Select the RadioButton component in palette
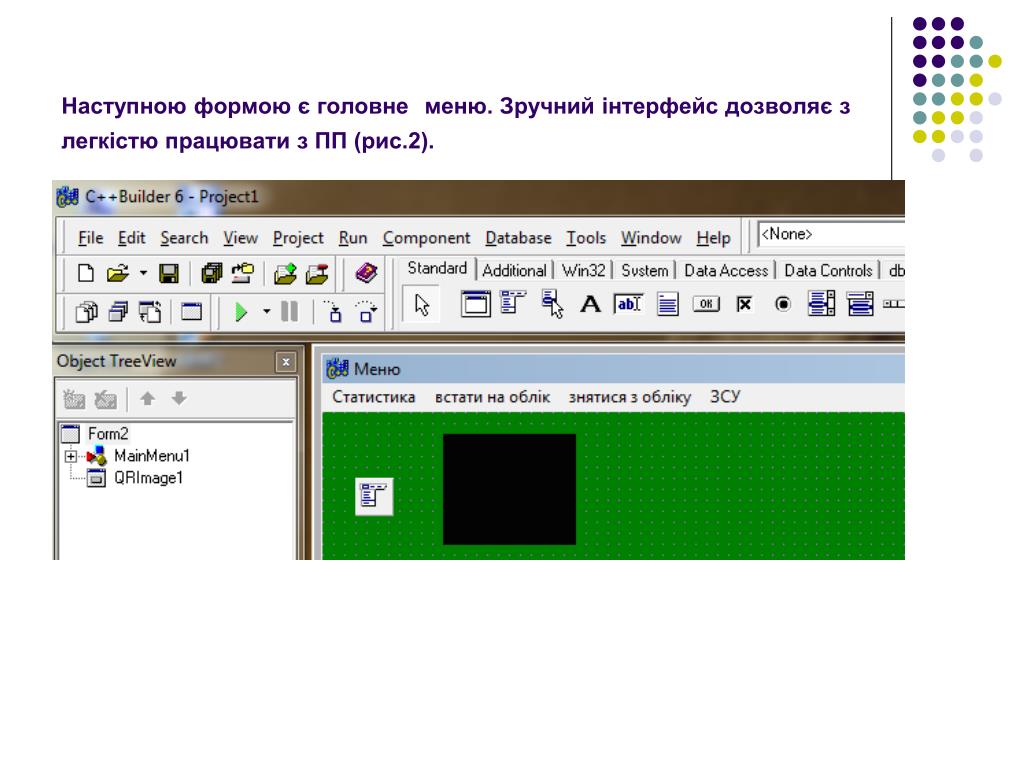 point(782,304)
